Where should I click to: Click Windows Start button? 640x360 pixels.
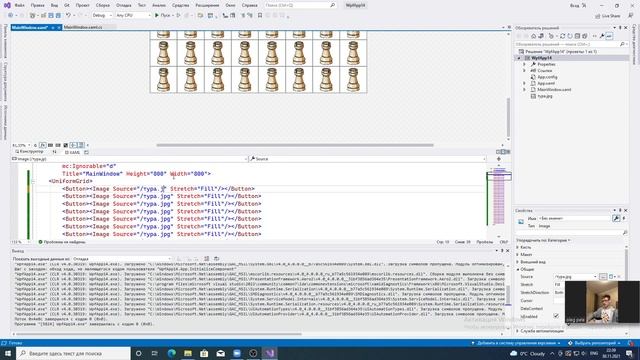[8, 353]
